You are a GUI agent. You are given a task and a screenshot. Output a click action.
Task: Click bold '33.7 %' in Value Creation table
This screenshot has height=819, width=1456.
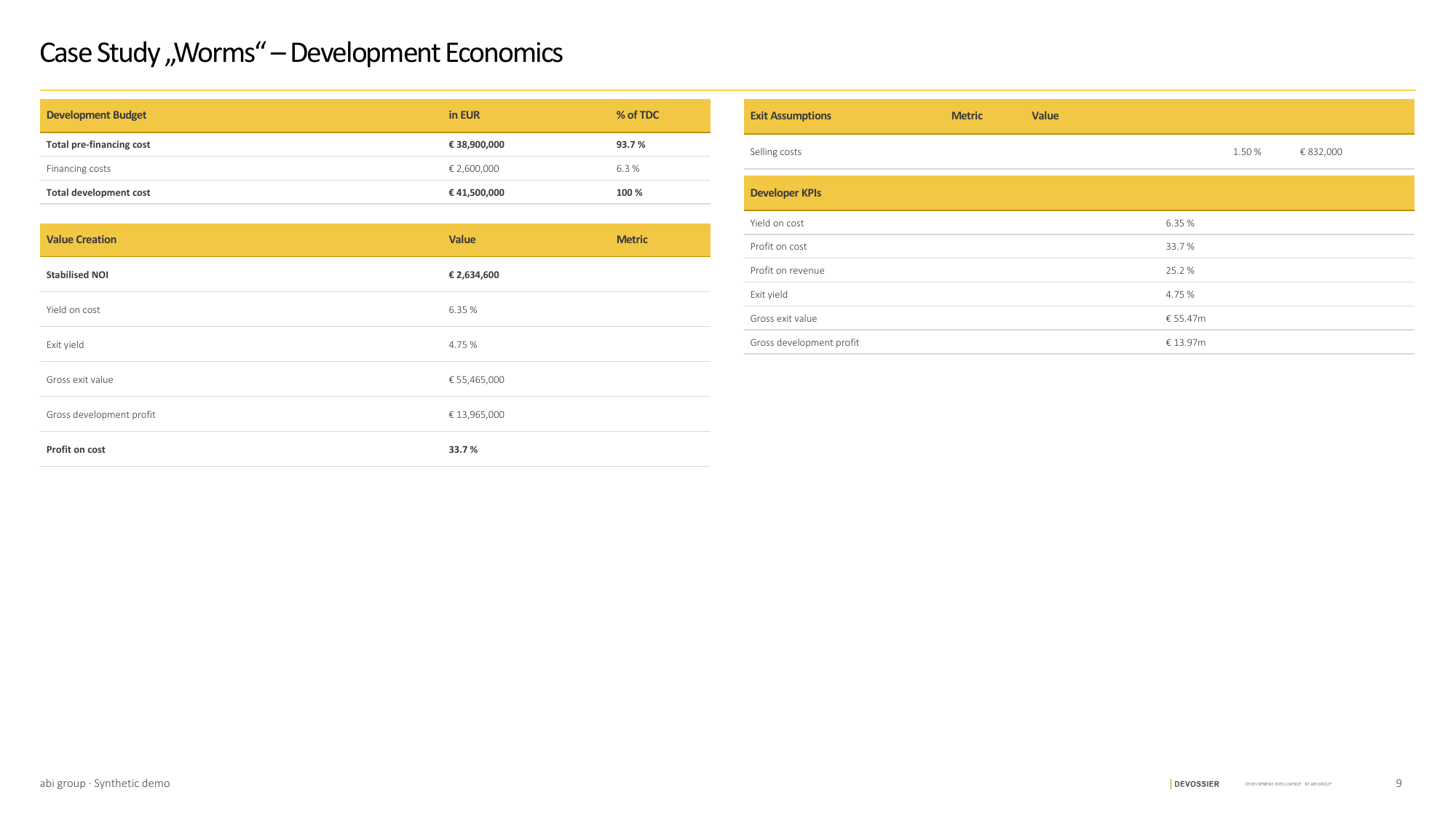[x=463, y=450]
